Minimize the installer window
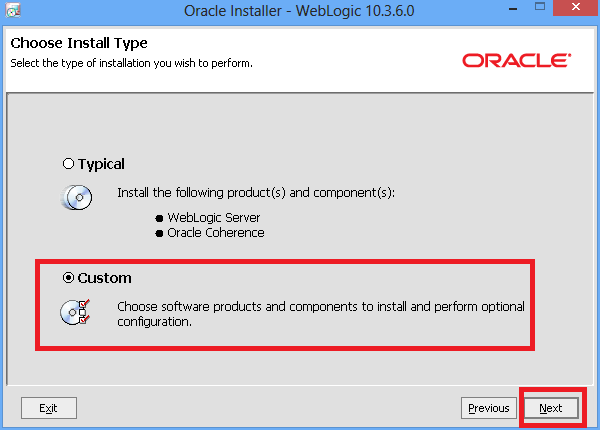 pyautogui.click(x=513, y=8)
